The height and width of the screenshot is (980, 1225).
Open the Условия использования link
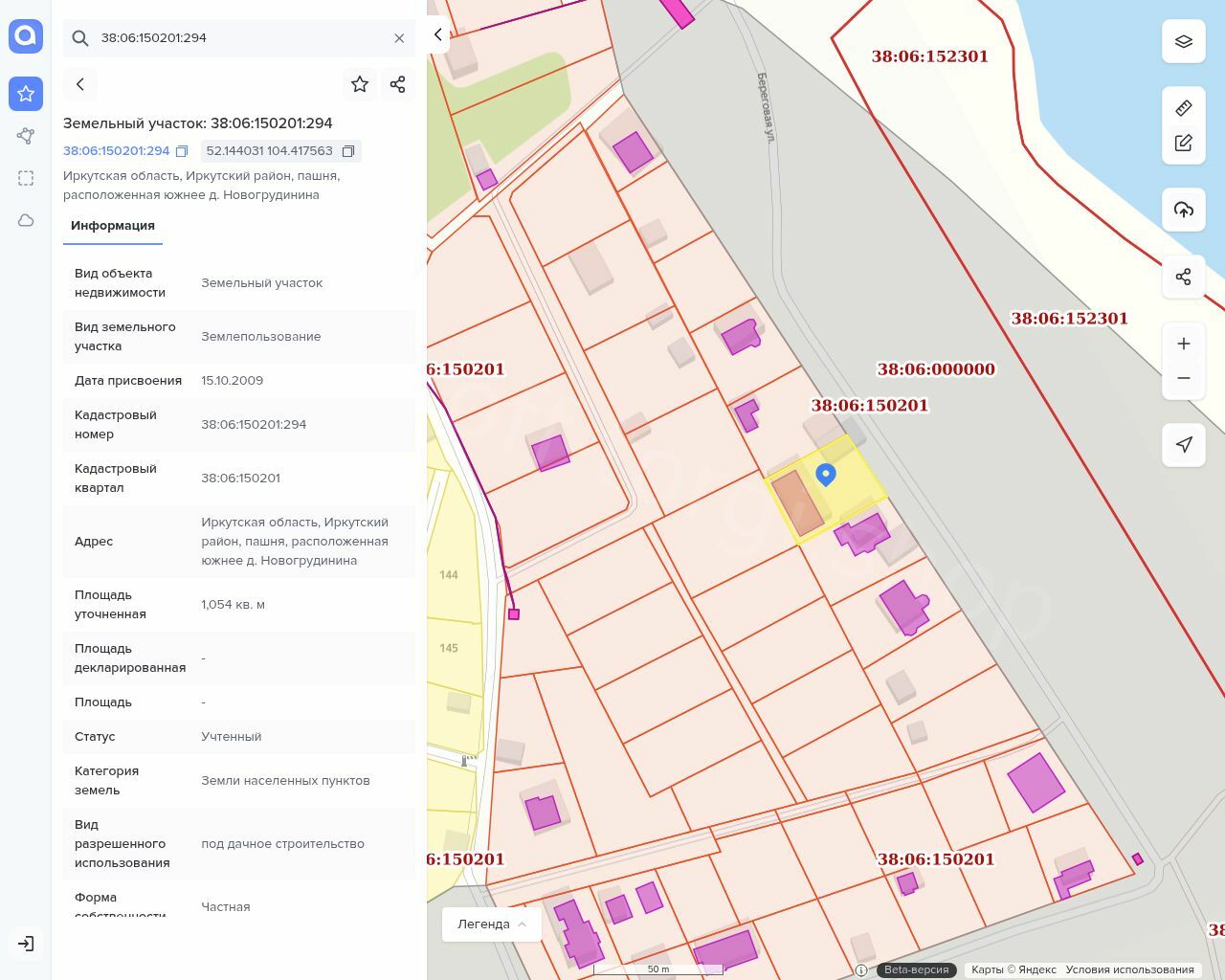1129,969
